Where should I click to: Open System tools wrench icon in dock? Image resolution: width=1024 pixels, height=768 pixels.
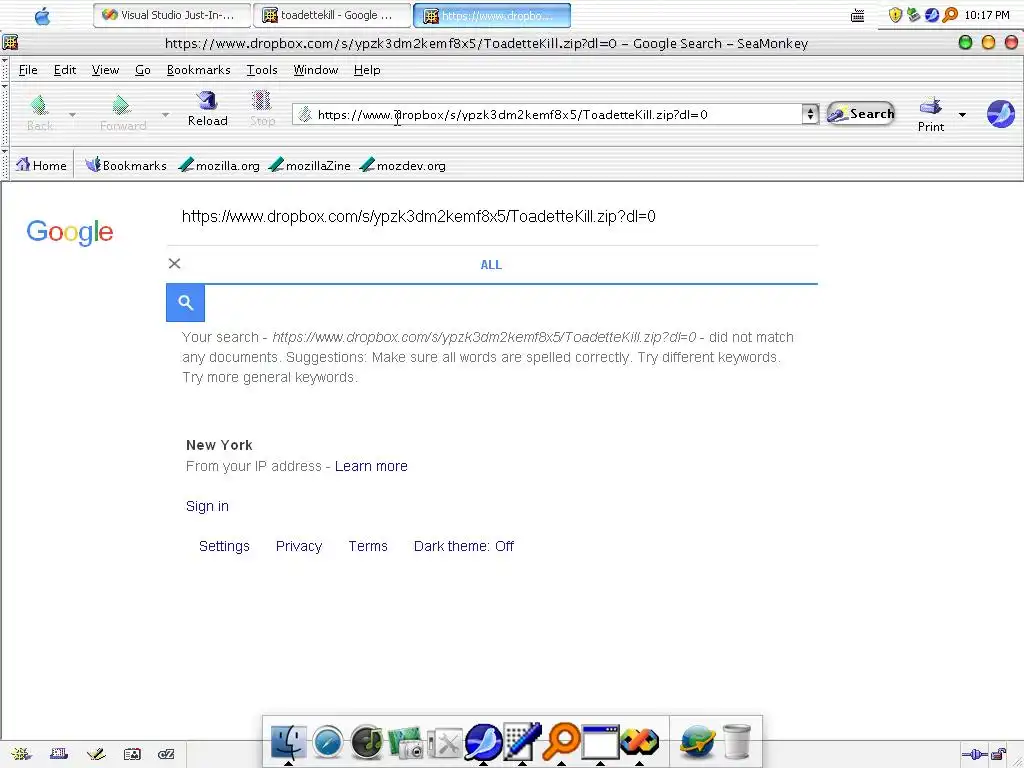(x=445, y=744)
